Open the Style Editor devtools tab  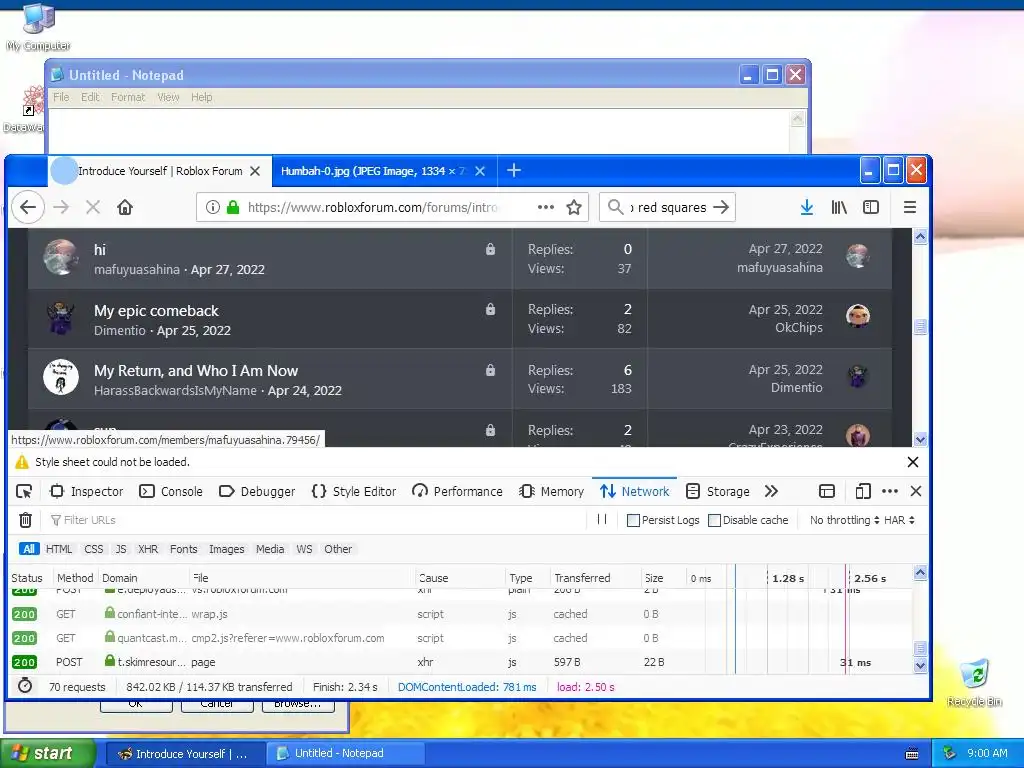[355, 491]
